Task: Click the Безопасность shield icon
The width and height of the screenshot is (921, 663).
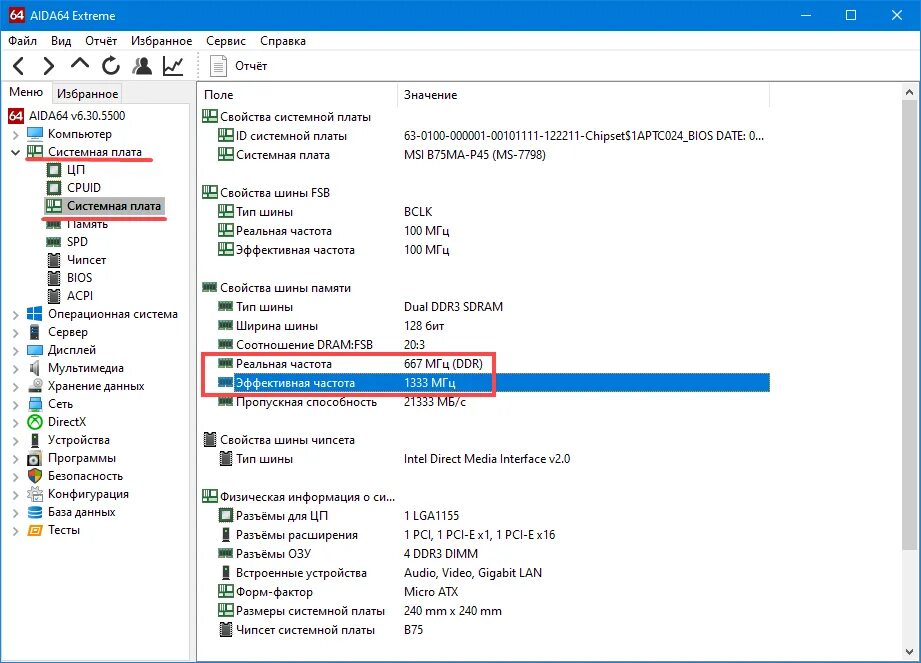Action: [x=35, y=476]
